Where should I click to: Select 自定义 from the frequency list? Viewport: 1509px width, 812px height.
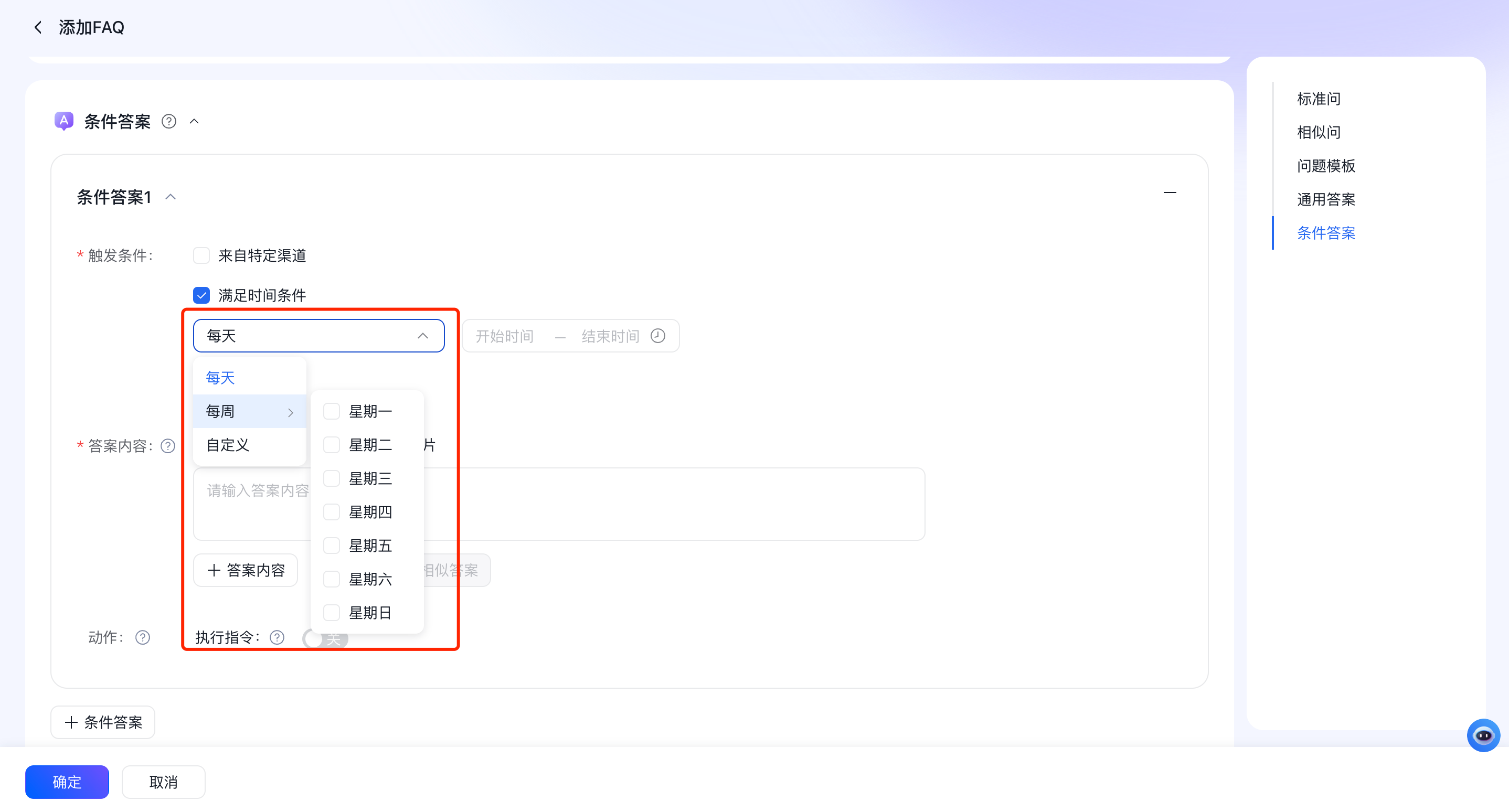click(x=228, y=445)
